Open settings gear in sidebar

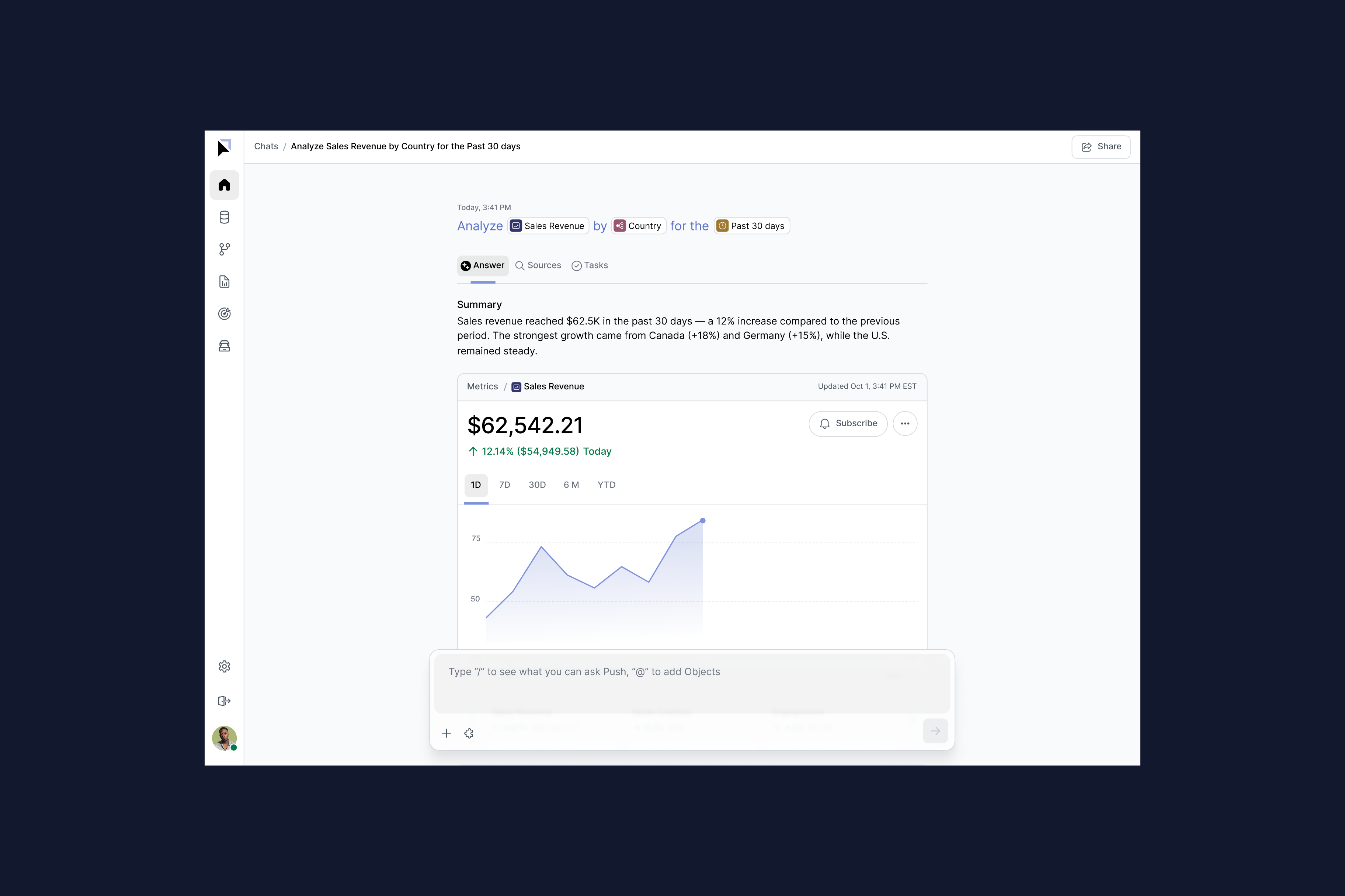pos(224,667)
